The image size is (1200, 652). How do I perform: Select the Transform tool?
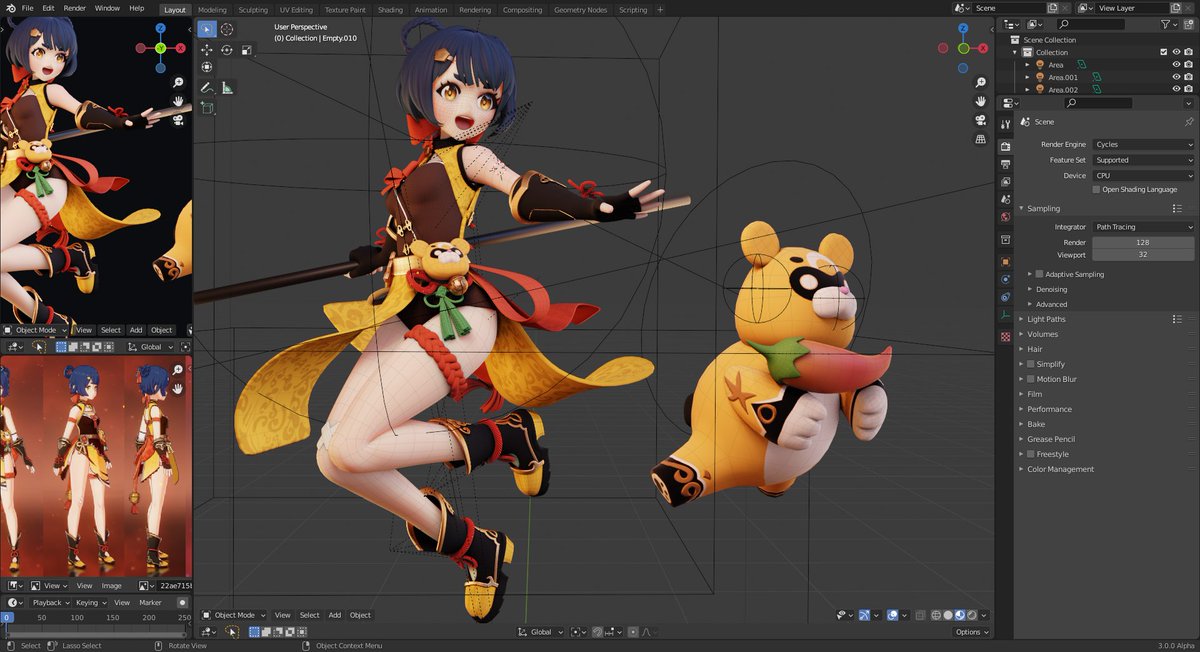pyautogui.click(x=207, y=67)
